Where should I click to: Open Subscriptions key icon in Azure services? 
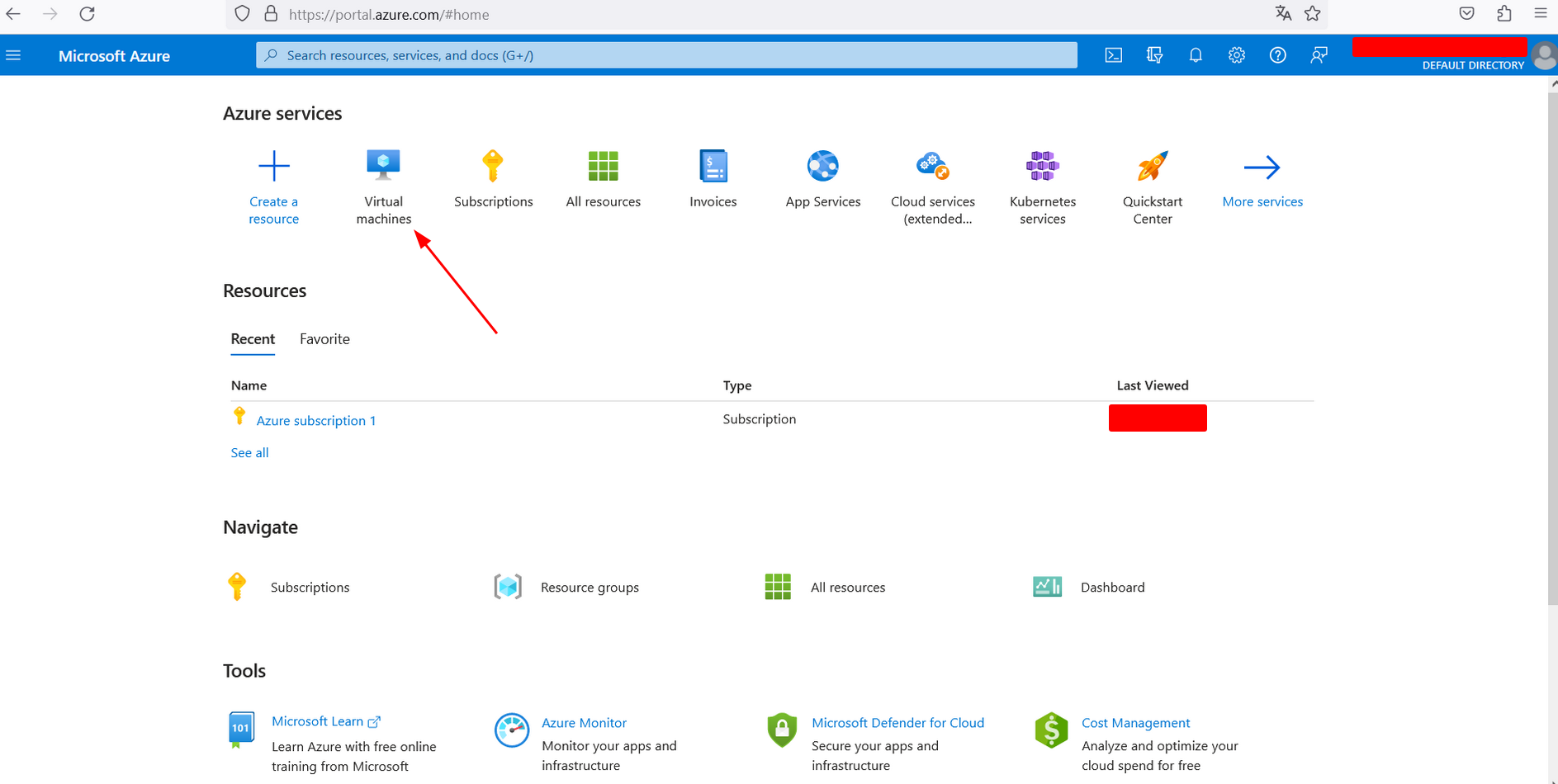click(x=493, y=166)
